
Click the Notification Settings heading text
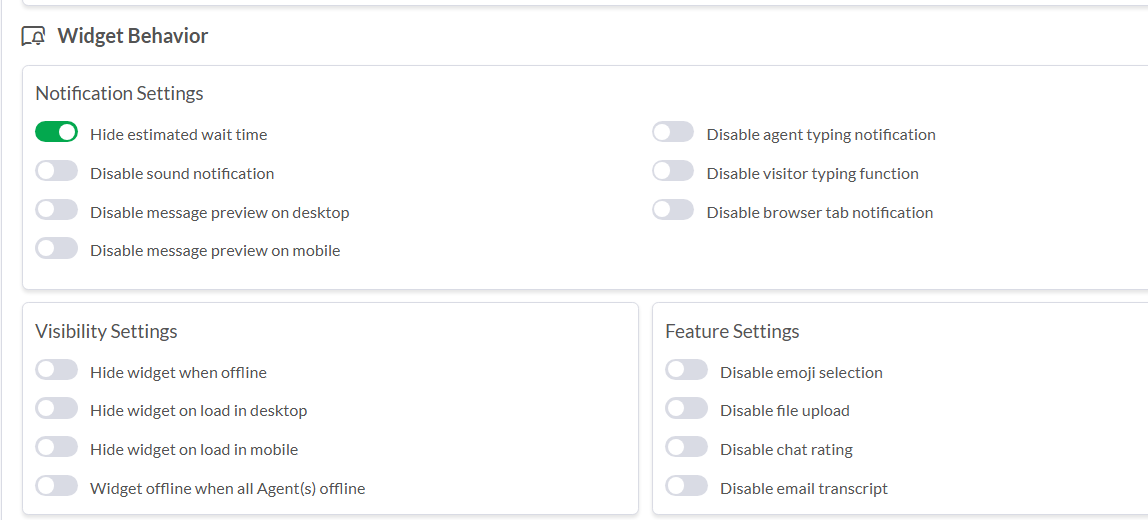click(119, 93)
